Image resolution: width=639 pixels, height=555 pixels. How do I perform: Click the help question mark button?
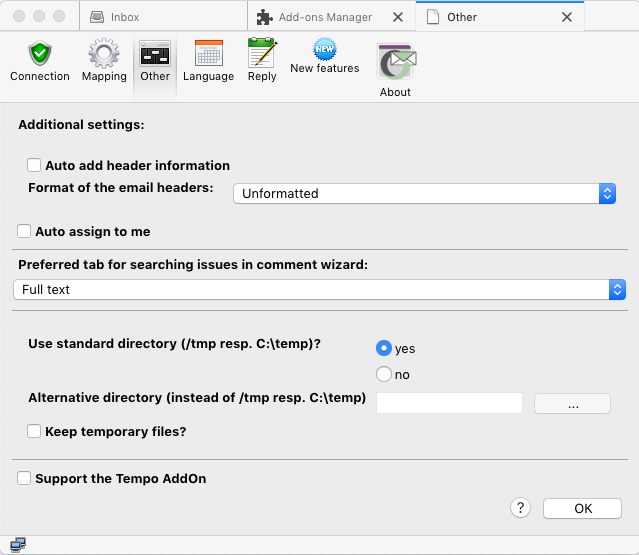[x=519, y=508]
